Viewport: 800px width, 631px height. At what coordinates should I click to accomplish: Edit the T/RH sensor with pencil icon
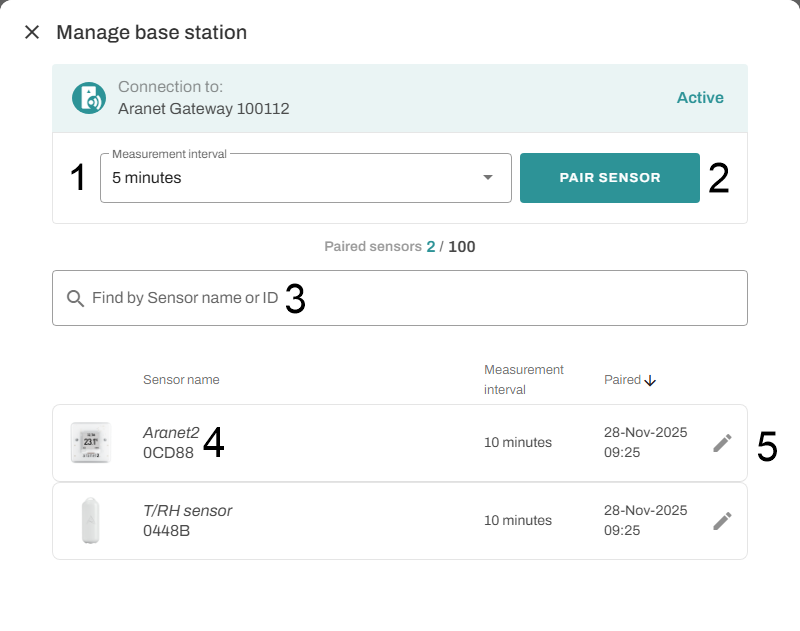[x=722, y=521]
